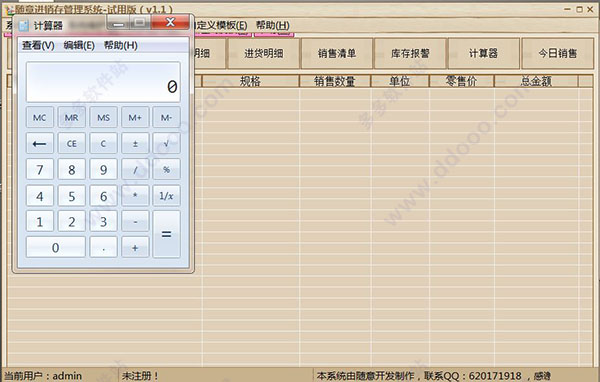Click the percent button
Screen dimensions: 600x382
tap(166, 170)
